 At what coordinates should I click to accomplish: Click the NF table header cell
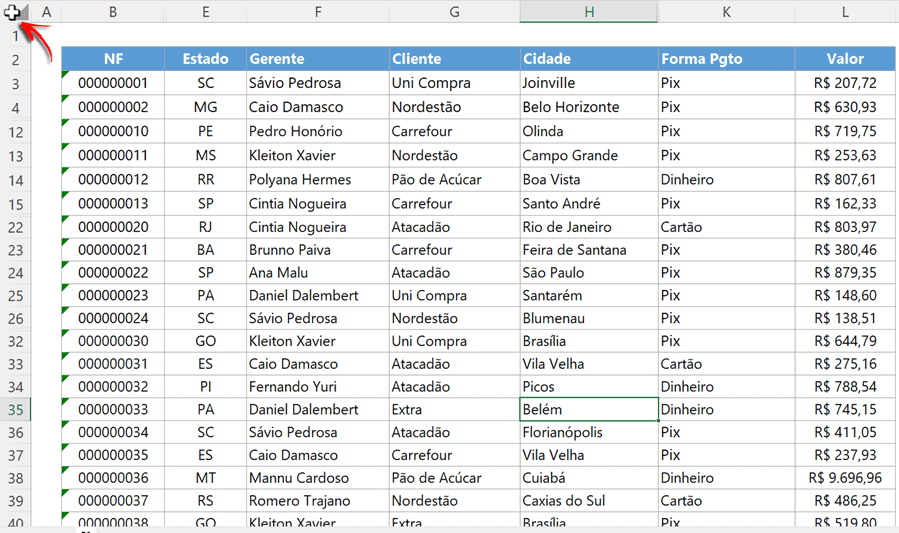tap(112, 59)
